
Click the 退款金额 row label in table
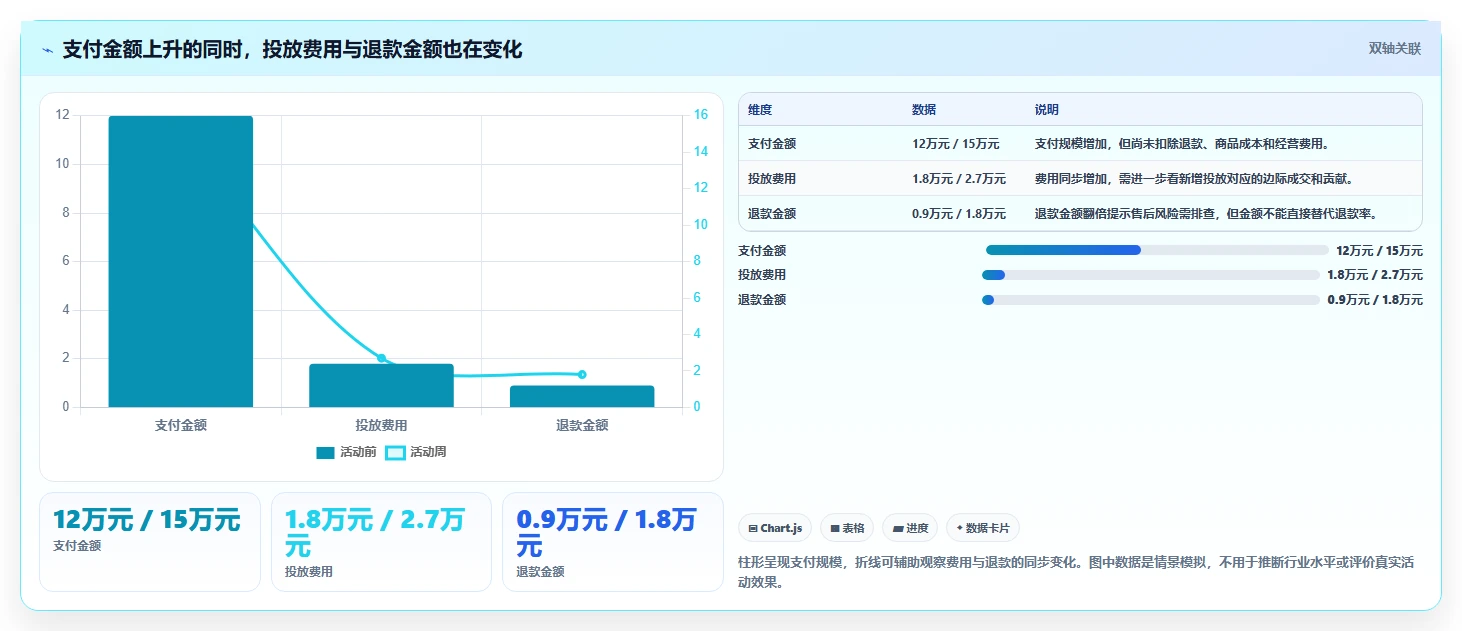(x=772, y=214)
